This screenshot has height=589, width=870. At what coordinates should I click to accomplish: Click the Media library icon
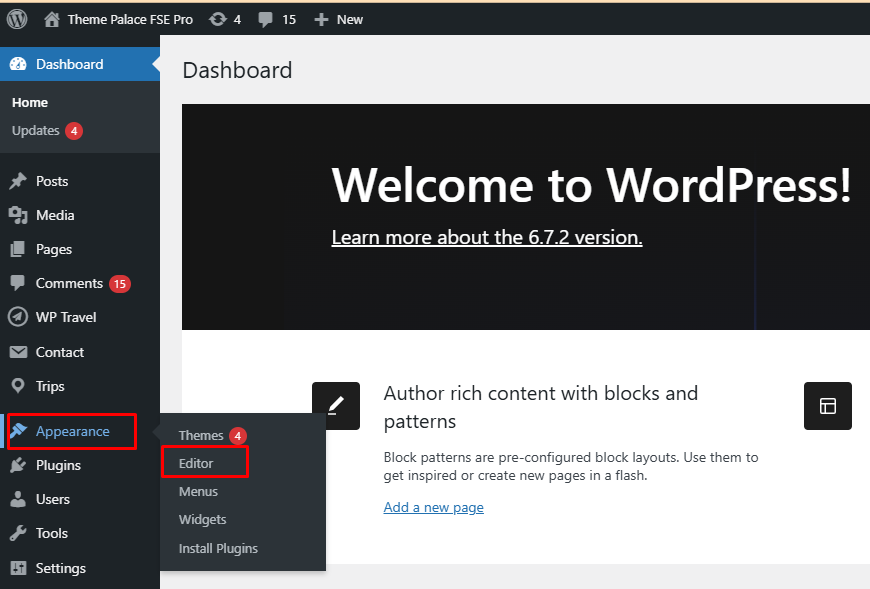pos(18,215)
